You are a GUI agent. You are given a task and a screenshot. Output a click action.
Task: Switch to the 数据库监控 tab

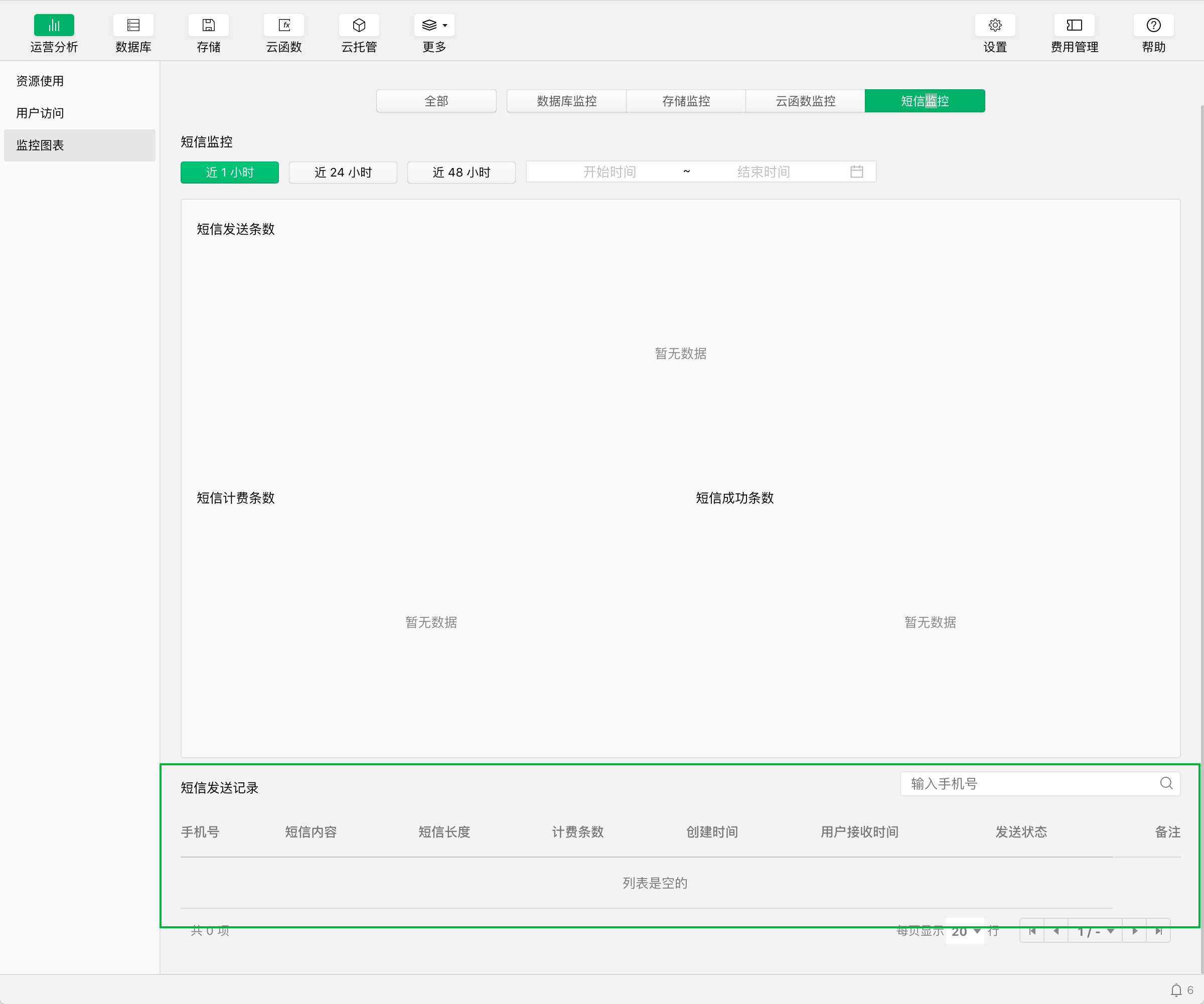tap(566, 101)
